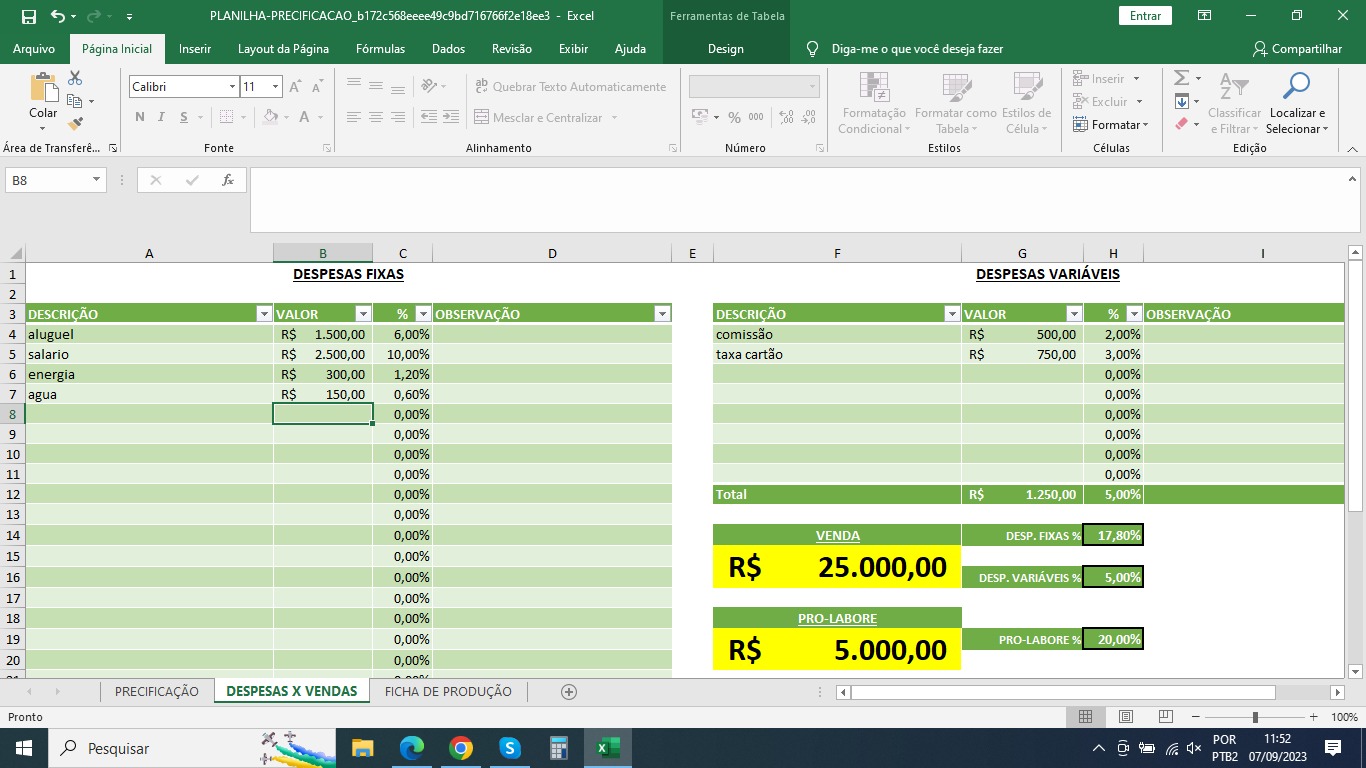Click the zoom slider handle
The height and width of the screenshot is (768, 1366).
tap(1255, 717)
